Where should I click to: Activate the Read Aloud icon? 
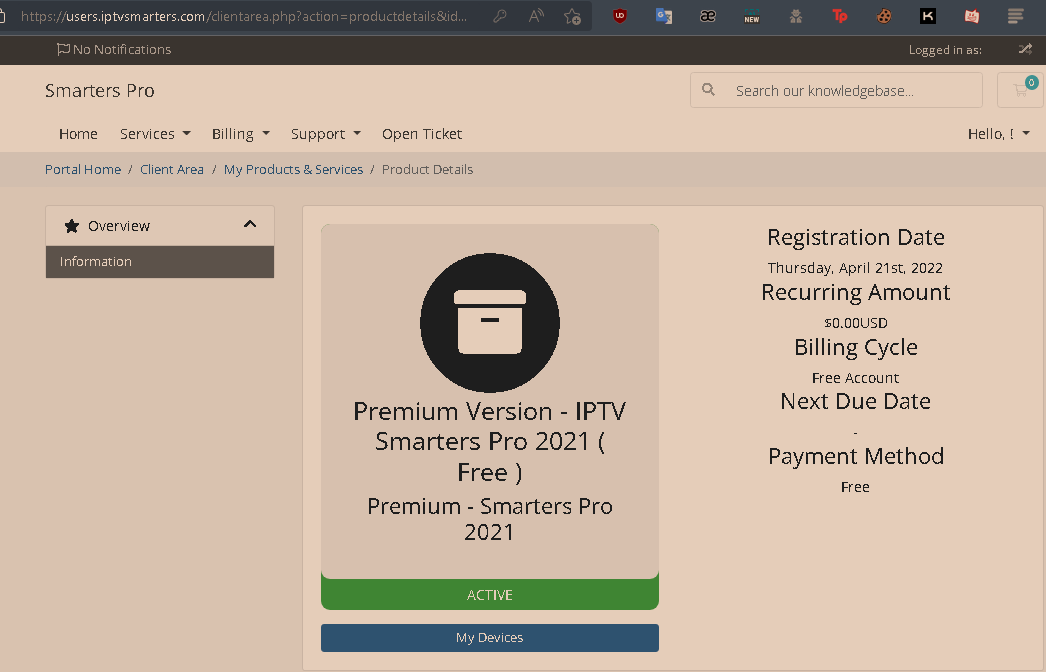point(536,16)
